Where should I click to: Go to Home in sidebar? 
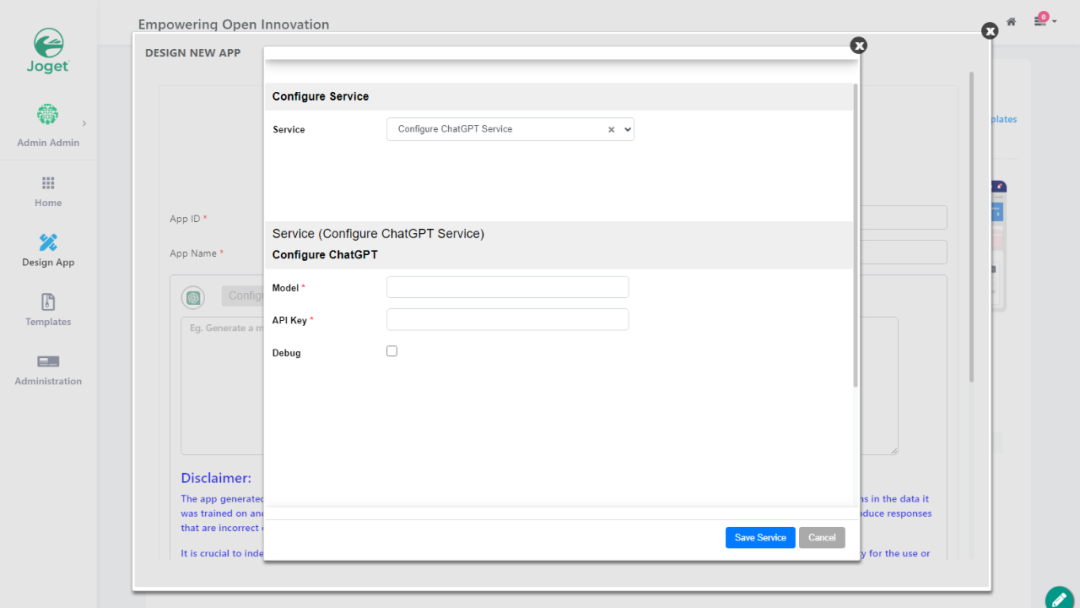click(x=48, y=191)
